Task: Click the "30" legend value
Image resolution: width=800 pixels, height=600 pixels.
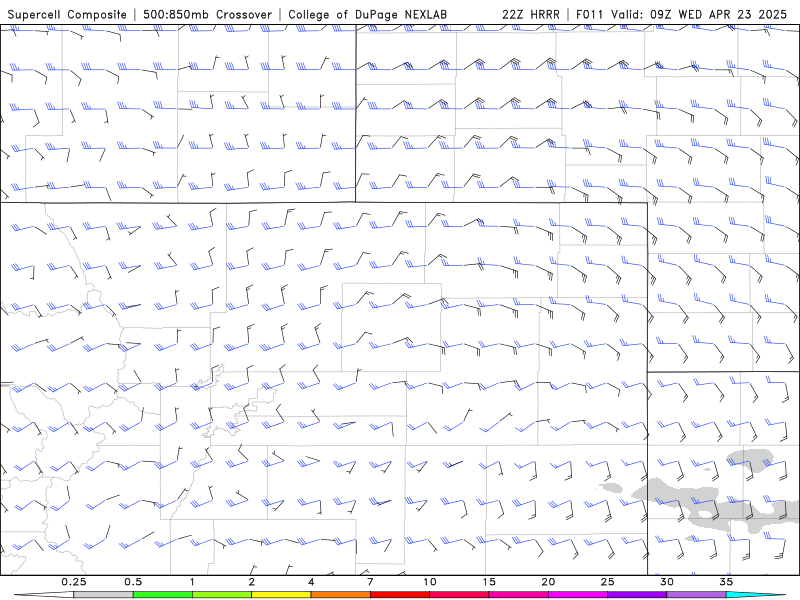Action: click(x=666, y=582)
